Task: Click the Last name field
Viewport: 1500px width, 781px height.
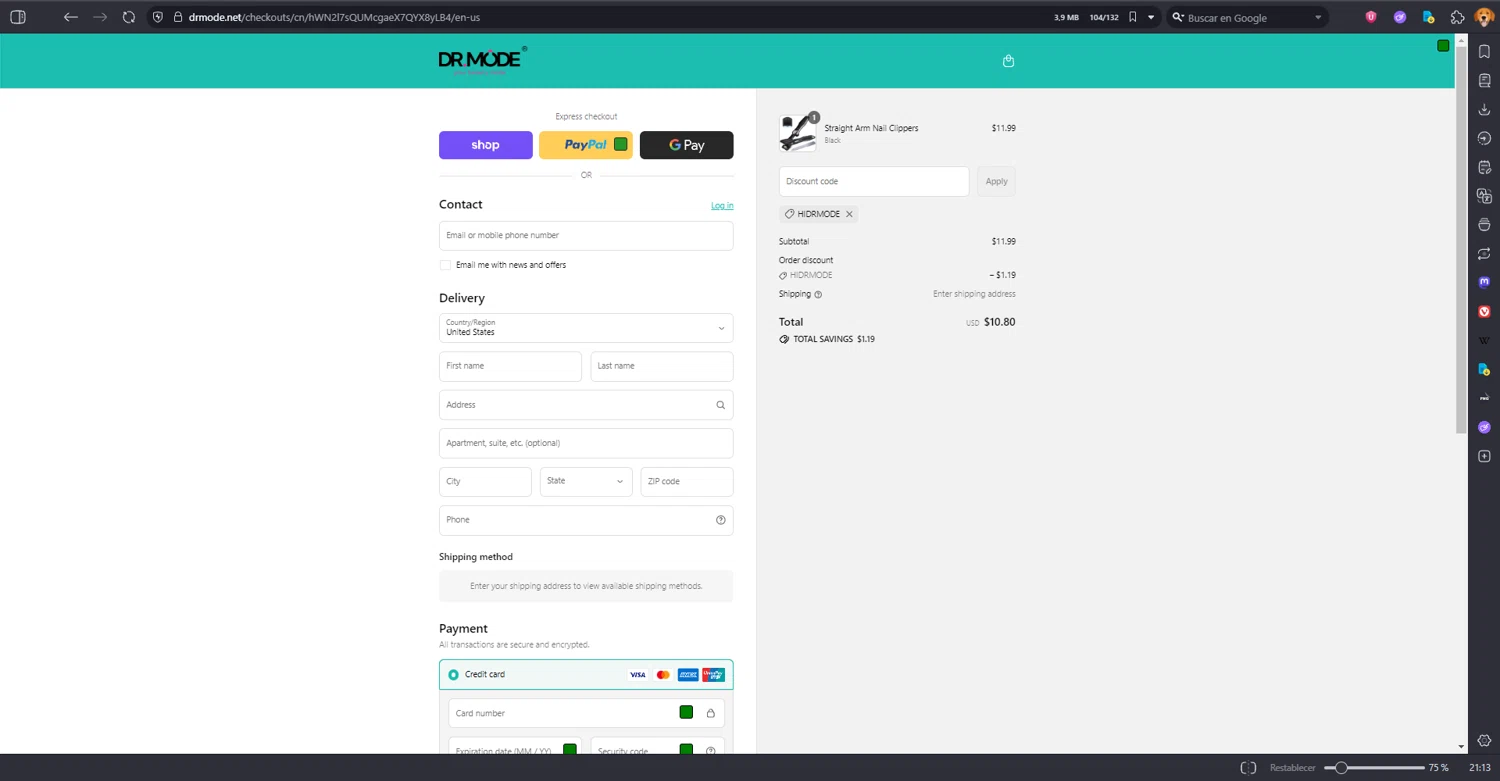Action: tap(662, 366)
